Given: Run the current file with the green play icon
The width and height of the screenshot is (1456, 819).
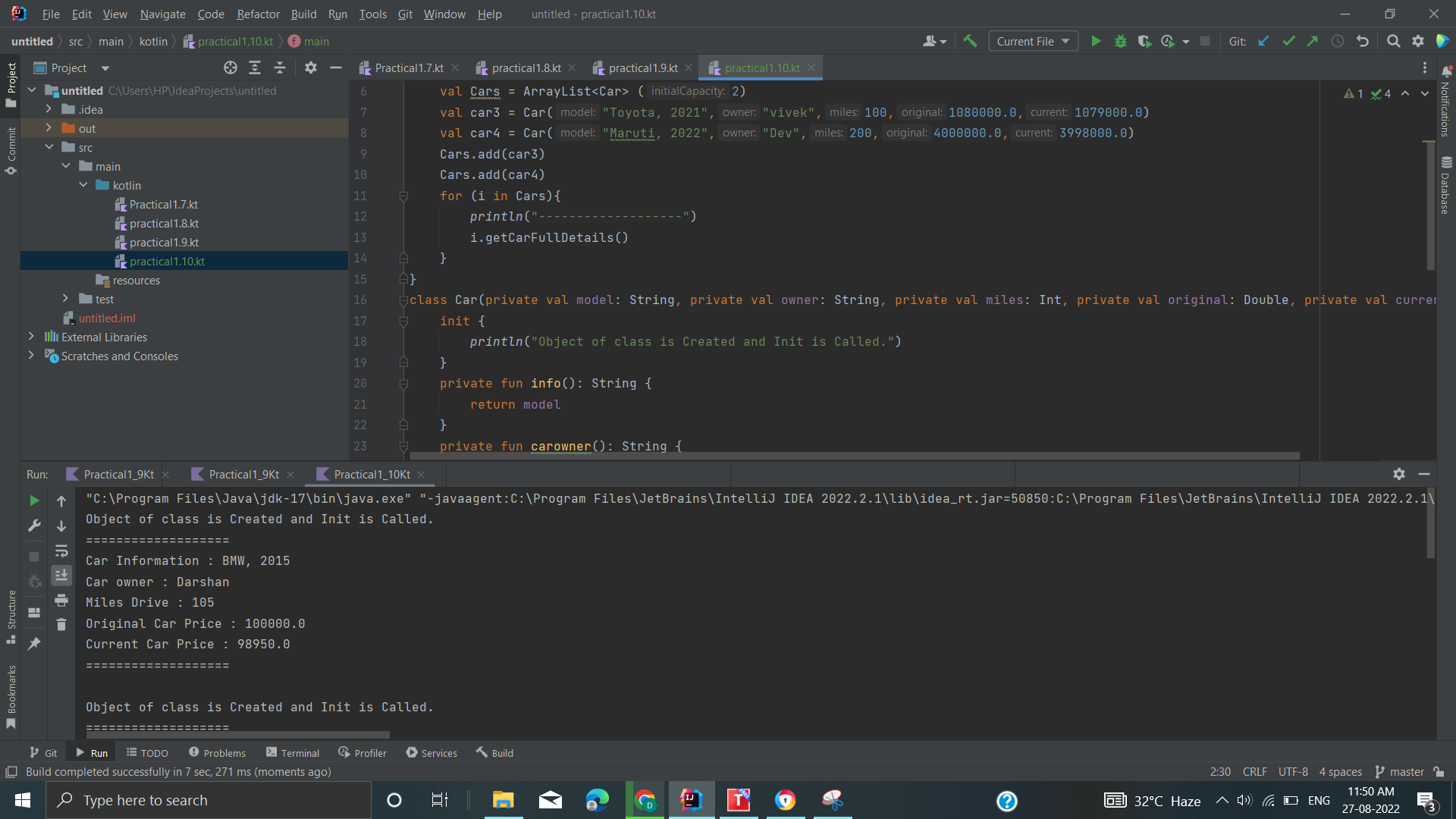Looking at the screenshot, I should coord(1096,41).
